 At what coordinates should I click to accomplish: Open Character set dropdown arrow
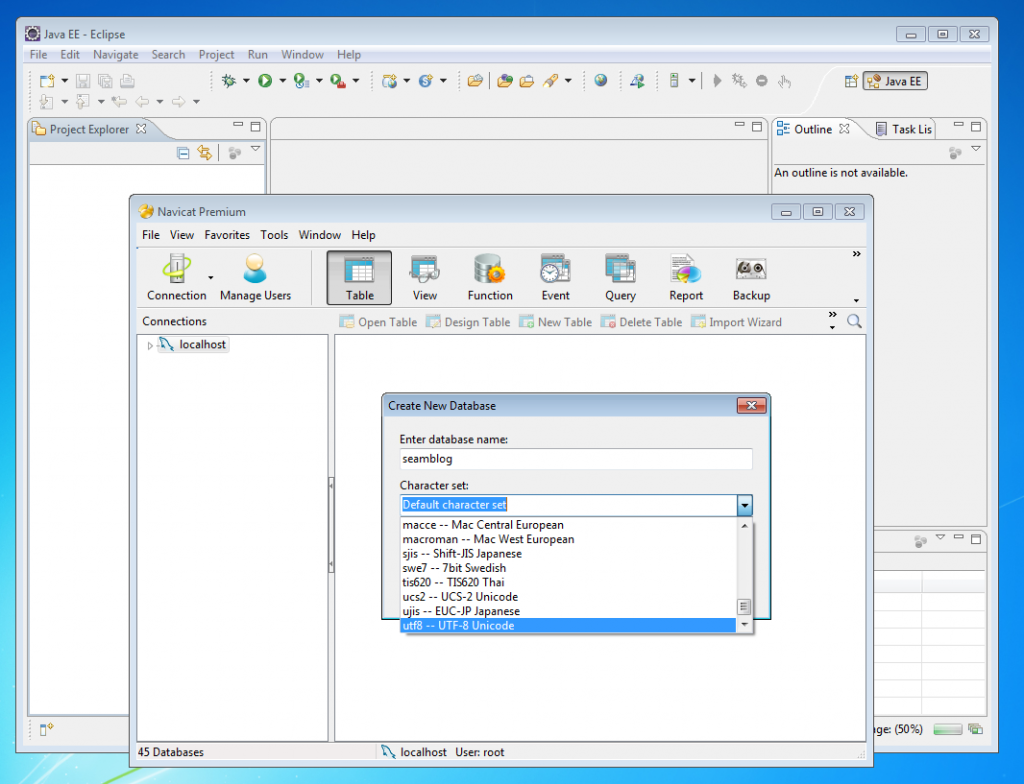(744, 505)
